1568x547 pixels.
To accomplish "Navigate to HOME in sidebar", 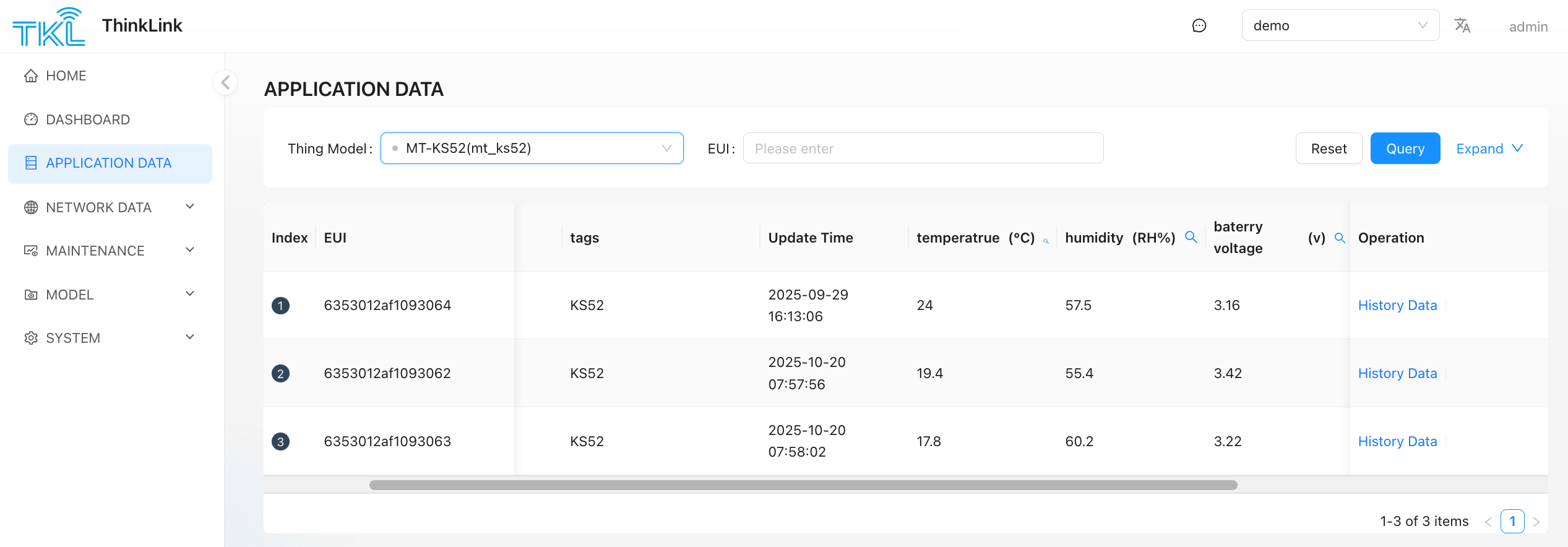I will point(66,75).
